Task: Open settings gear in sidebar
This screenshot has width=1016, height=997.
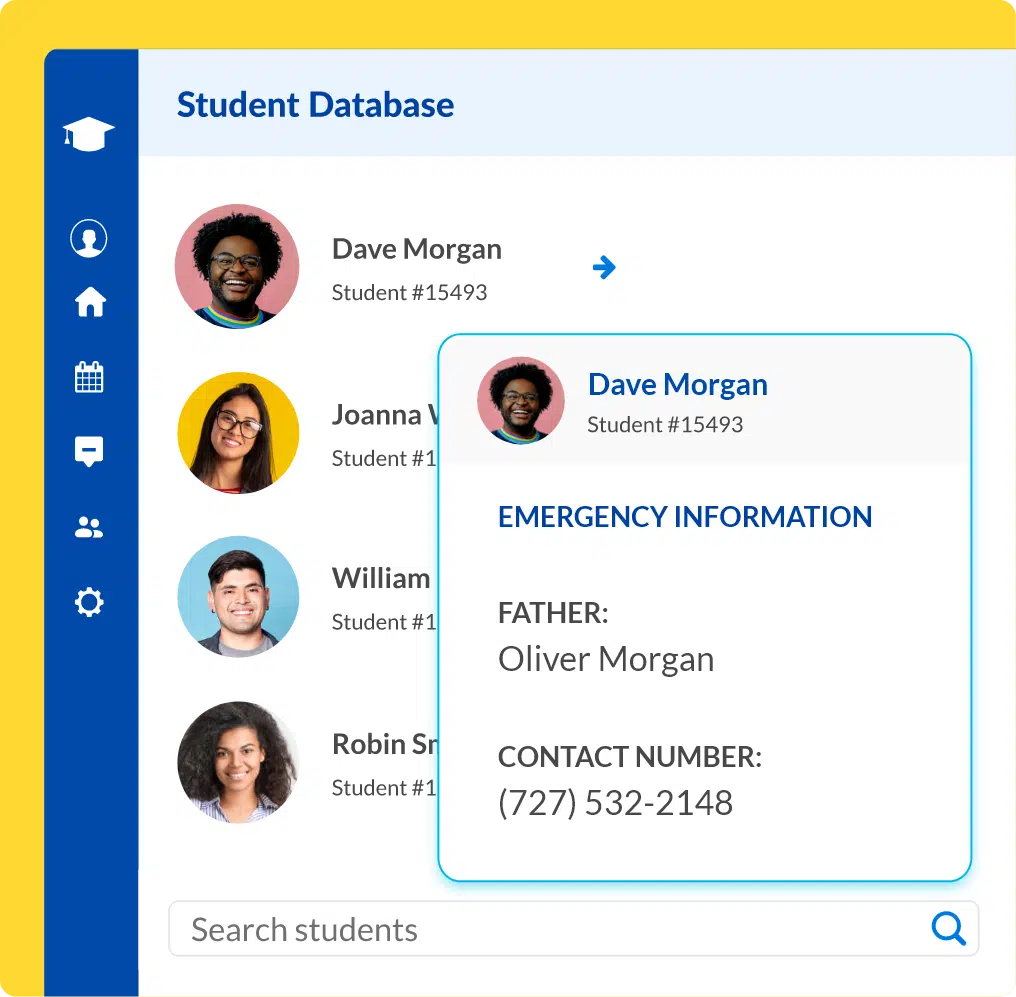Action: click(89, 602)
